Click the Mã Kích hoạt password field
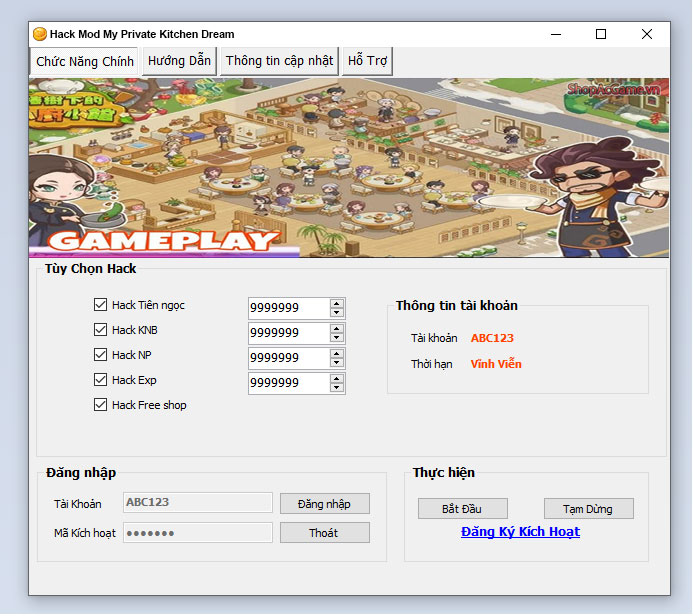The width and height of the screenshot is (693, 616). 198,533
